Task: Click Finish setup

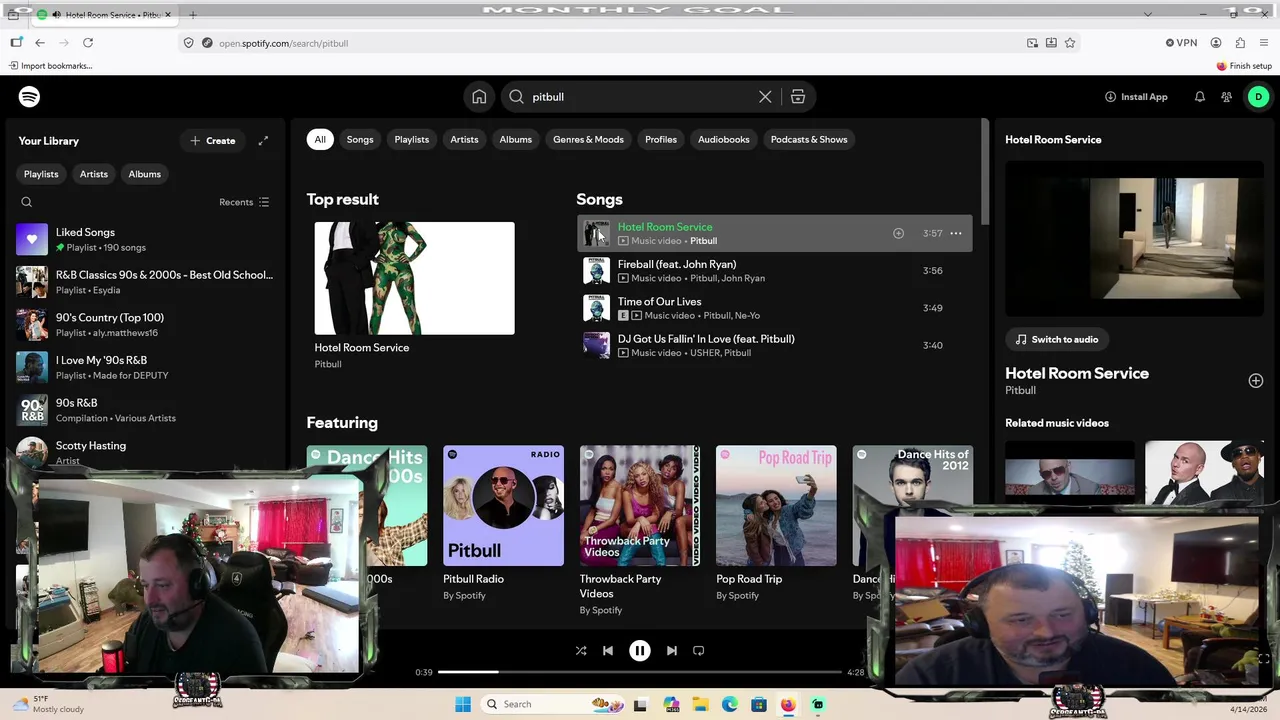Action: [1244, 66]
